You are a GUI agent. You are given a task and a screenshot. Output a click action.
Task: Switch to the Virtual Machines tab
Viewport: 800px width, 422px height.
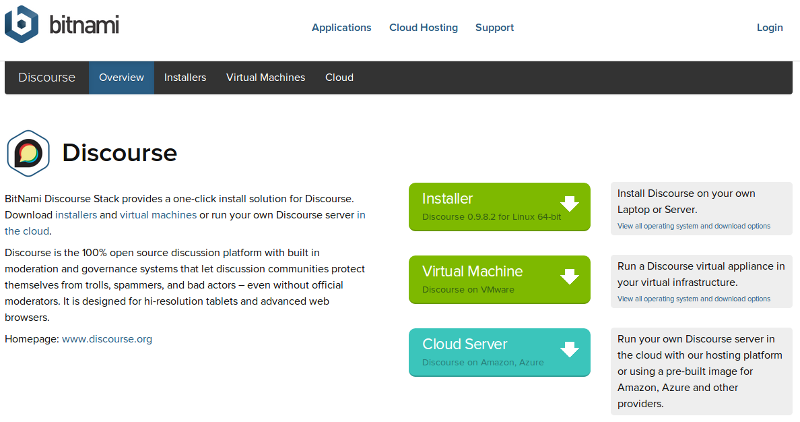pos(266,78)
